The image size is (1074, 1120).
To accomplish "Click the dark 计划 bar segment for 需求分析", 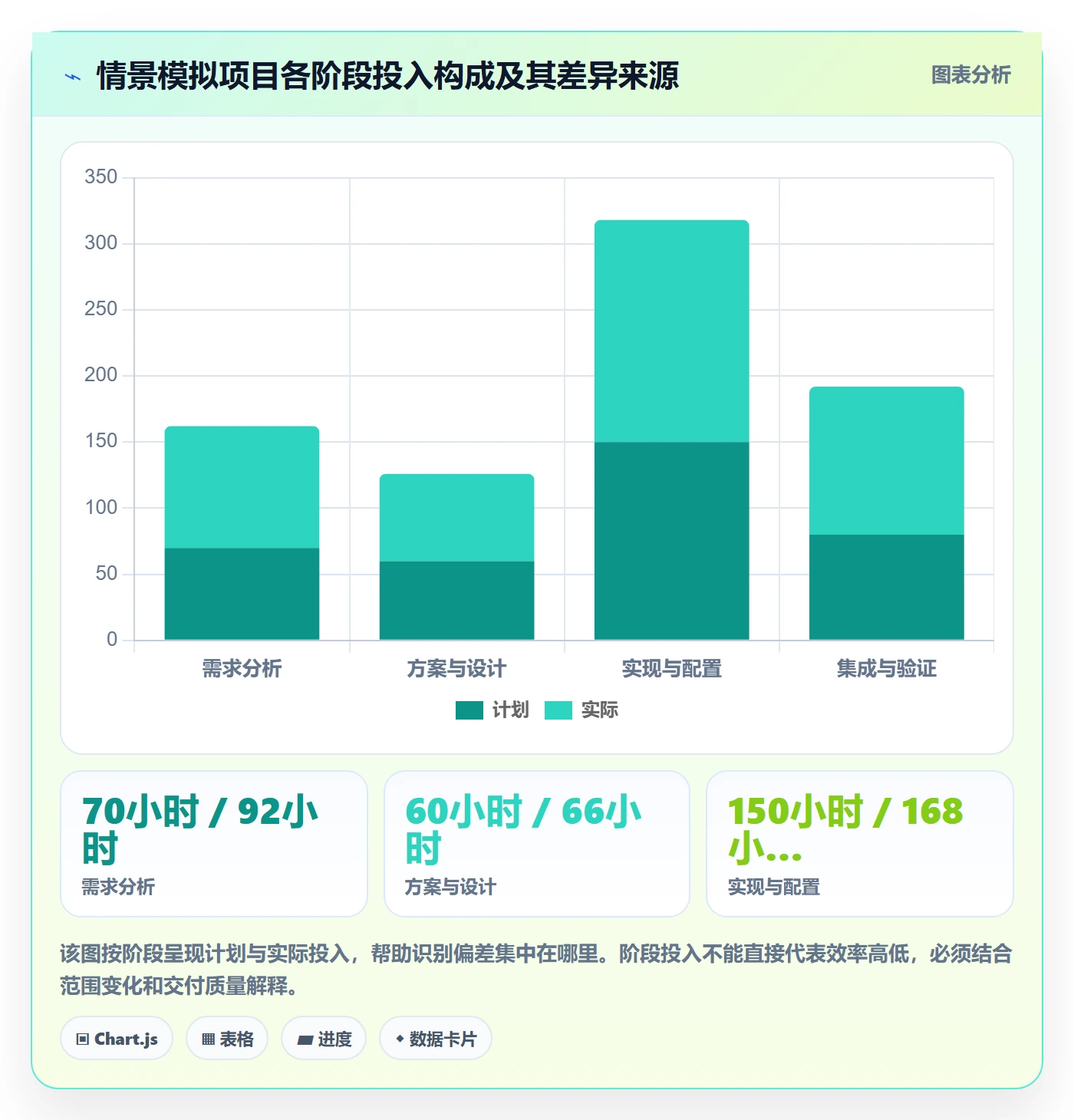I will coord(242,594).
